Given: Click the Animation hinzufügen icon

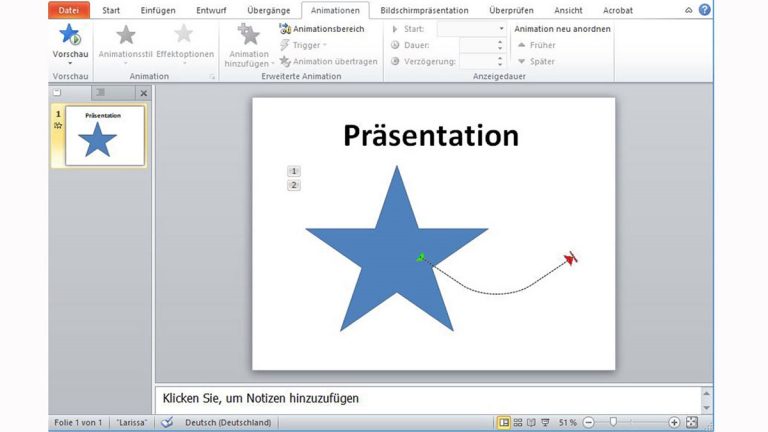Looking at the screenshot, I should pyautogui.click(x=248, y=37).
